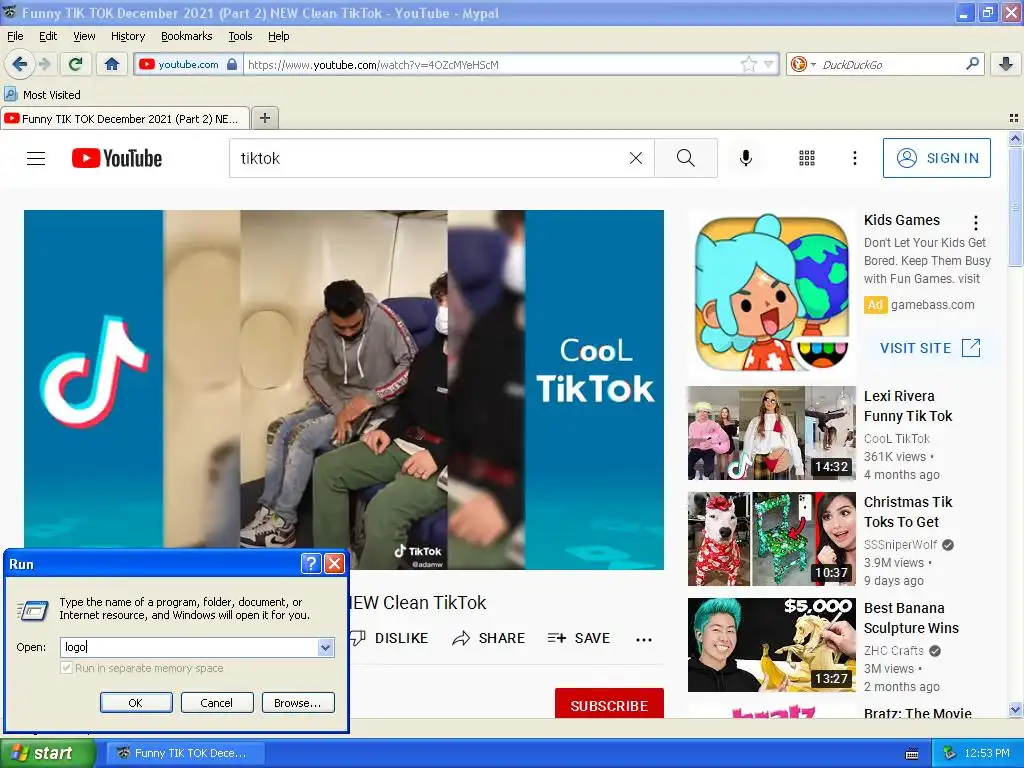
Task: Click the magnifier in the DuckDuckGo box
Action: [972, 64]
